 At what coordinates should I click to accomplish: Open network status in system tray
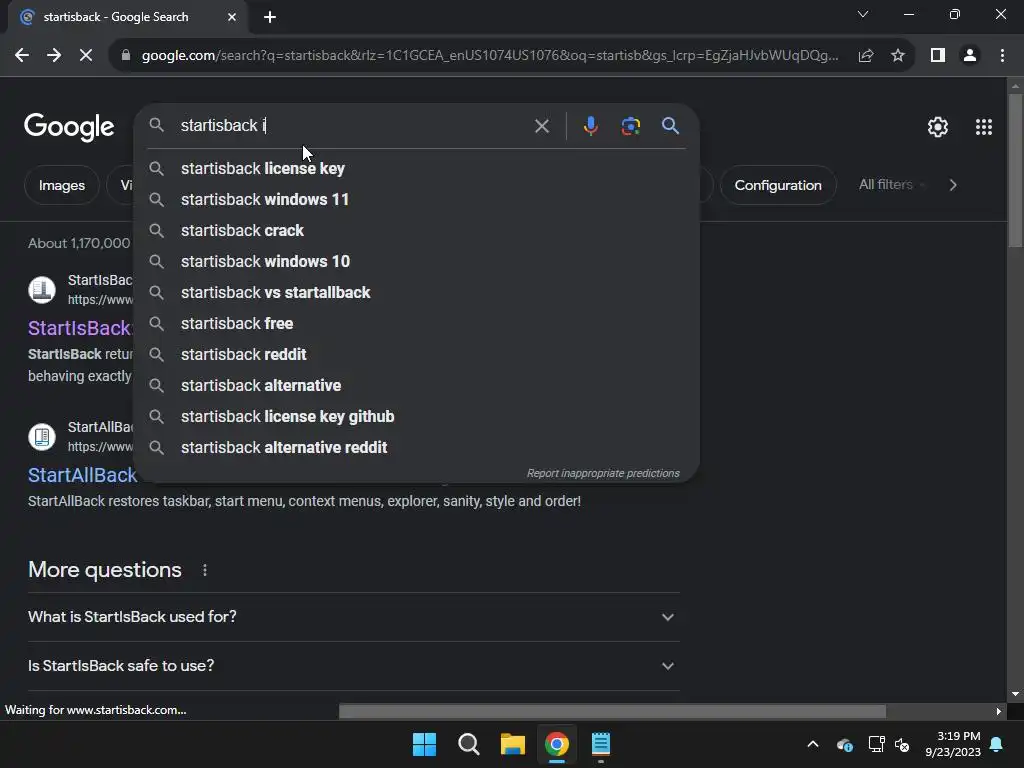point(876,744)
